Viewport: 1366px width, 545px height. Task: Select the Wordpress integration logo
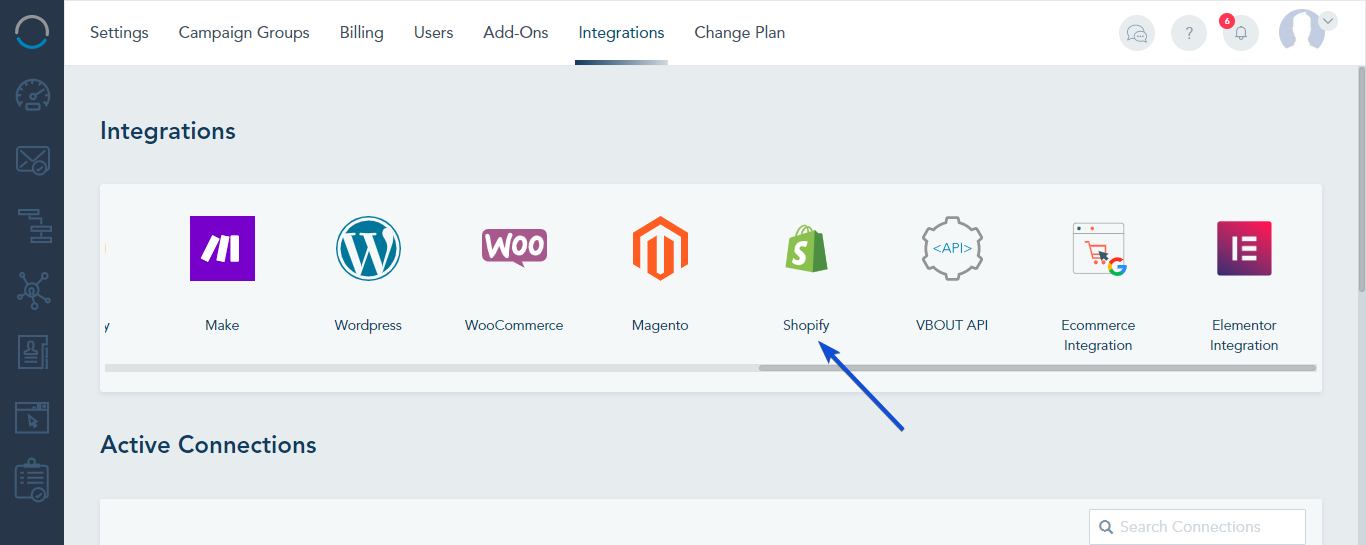tap(368, 248)
